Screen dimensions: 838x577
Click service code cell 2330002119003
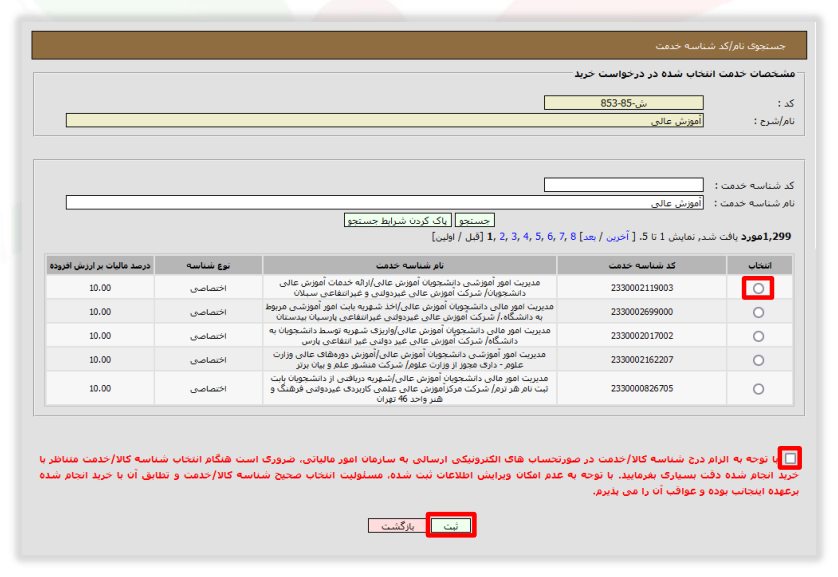click(642, 288)
